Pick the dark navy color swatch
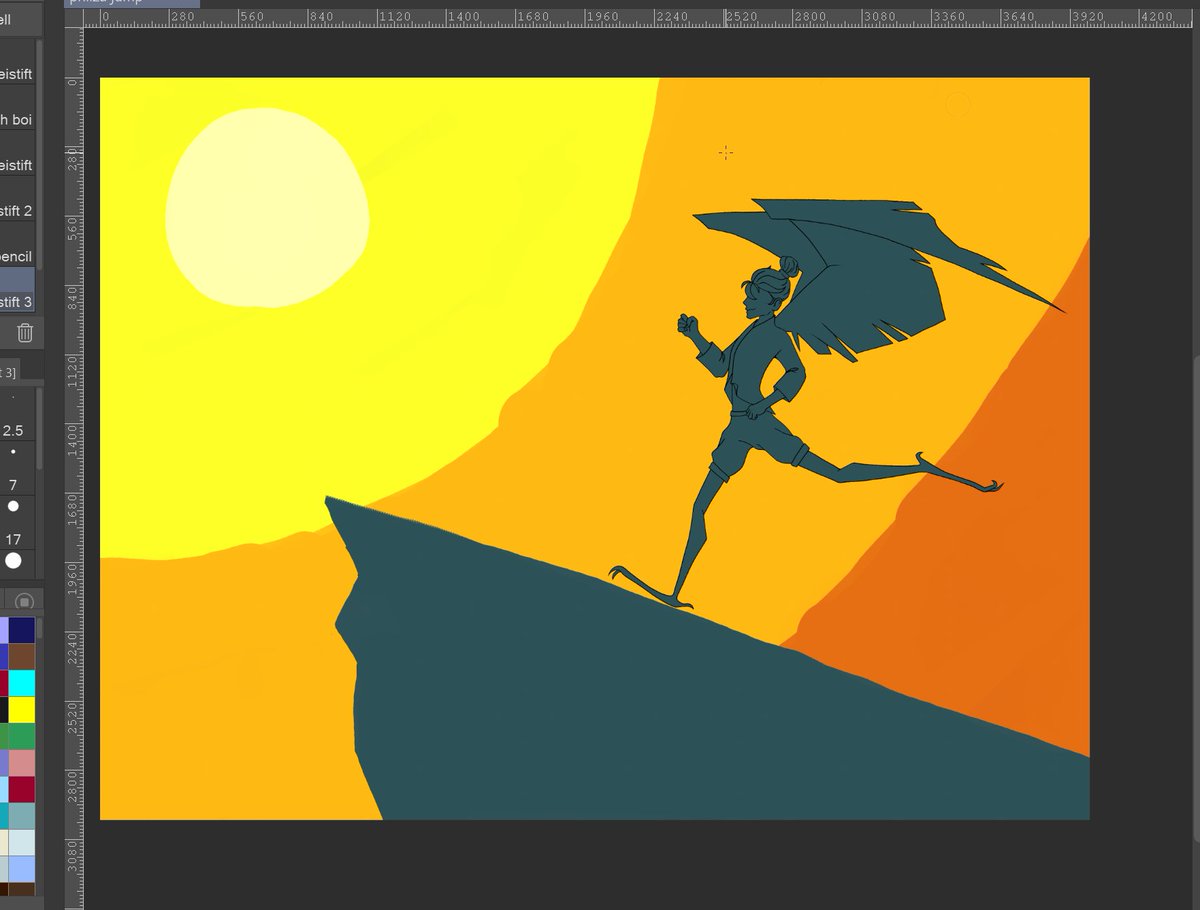Viewport: 1200px width, 910px height. (x=22, y=630)
